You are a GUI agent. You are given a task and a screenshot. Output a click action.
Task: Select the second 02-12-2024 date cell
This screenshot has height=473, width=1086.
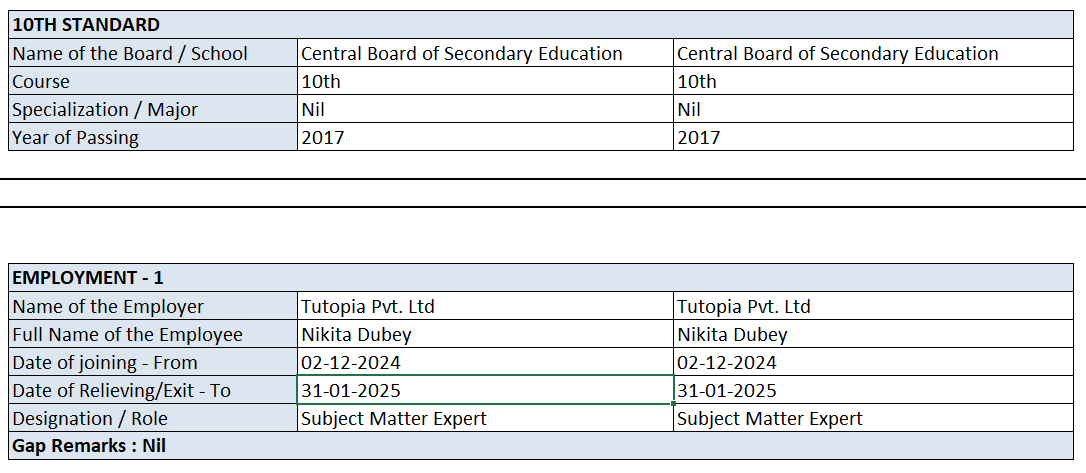pyautogui.click(x=727, y=363)
